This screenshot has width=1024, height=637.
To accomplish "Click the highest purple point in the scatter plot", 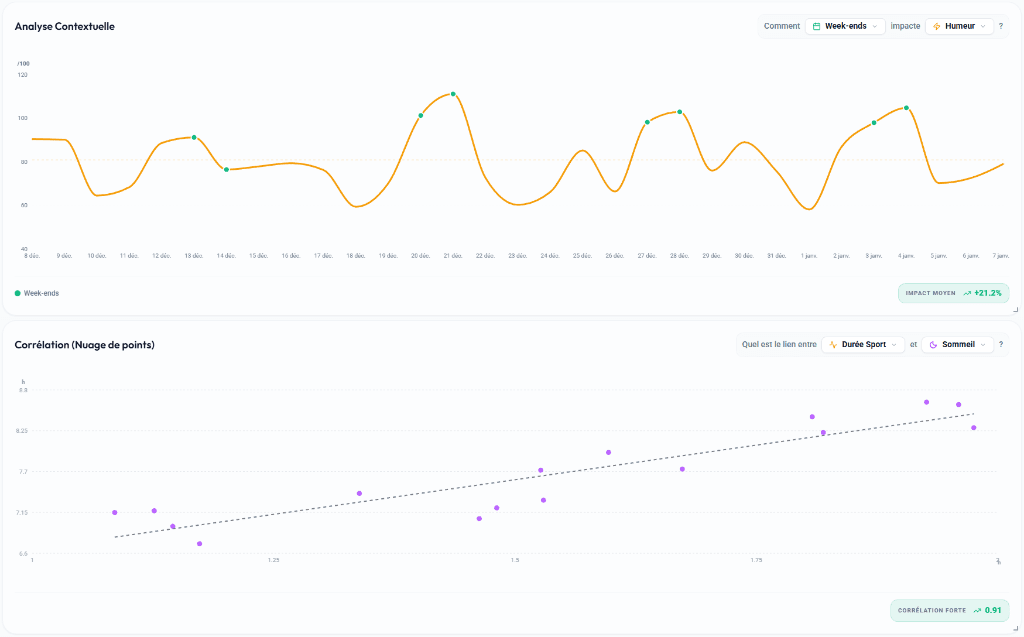I will (x=925, y=401).
